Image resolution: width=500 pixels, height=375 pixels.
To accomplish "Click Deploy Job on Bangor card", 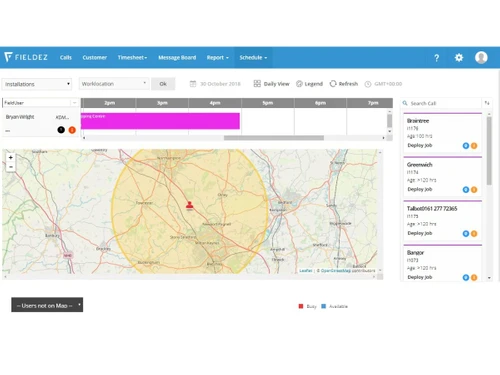I will click(x=420, y=277).
